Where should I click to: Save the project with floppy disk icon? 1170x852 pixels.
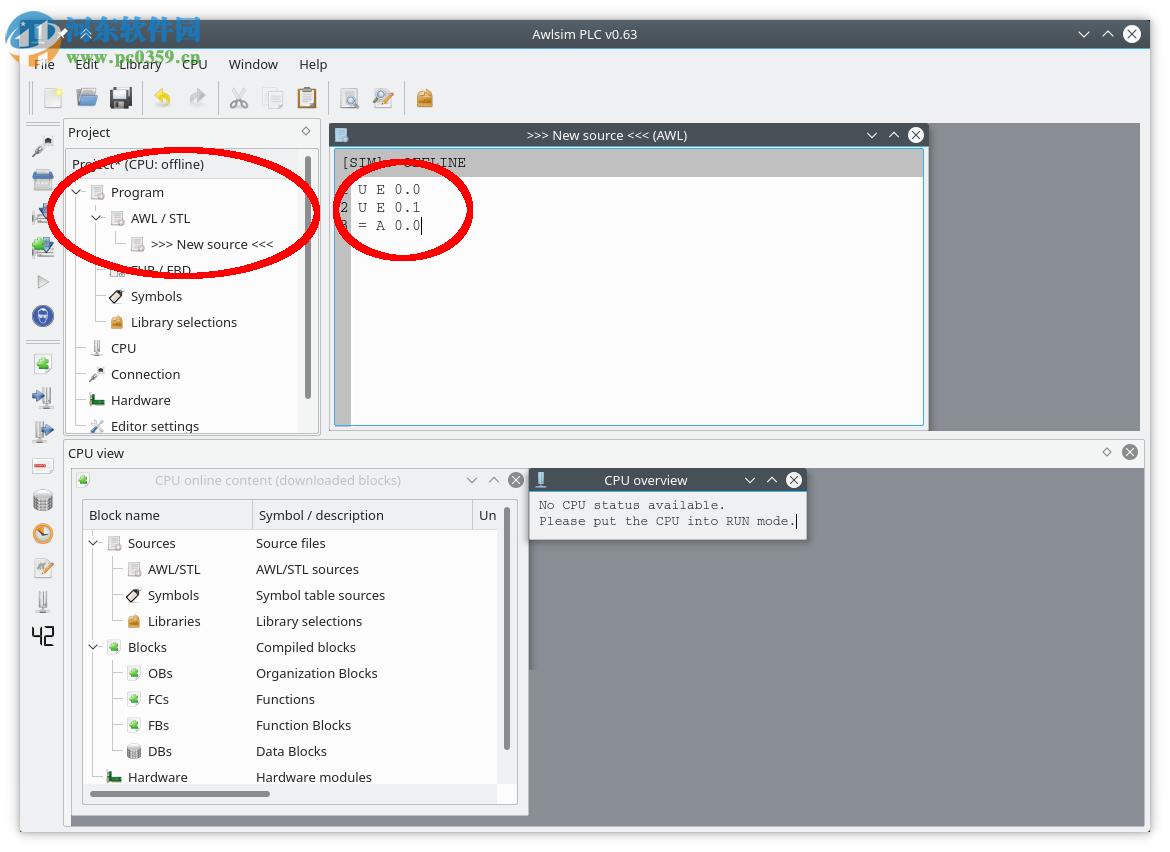tap(121, 98)
